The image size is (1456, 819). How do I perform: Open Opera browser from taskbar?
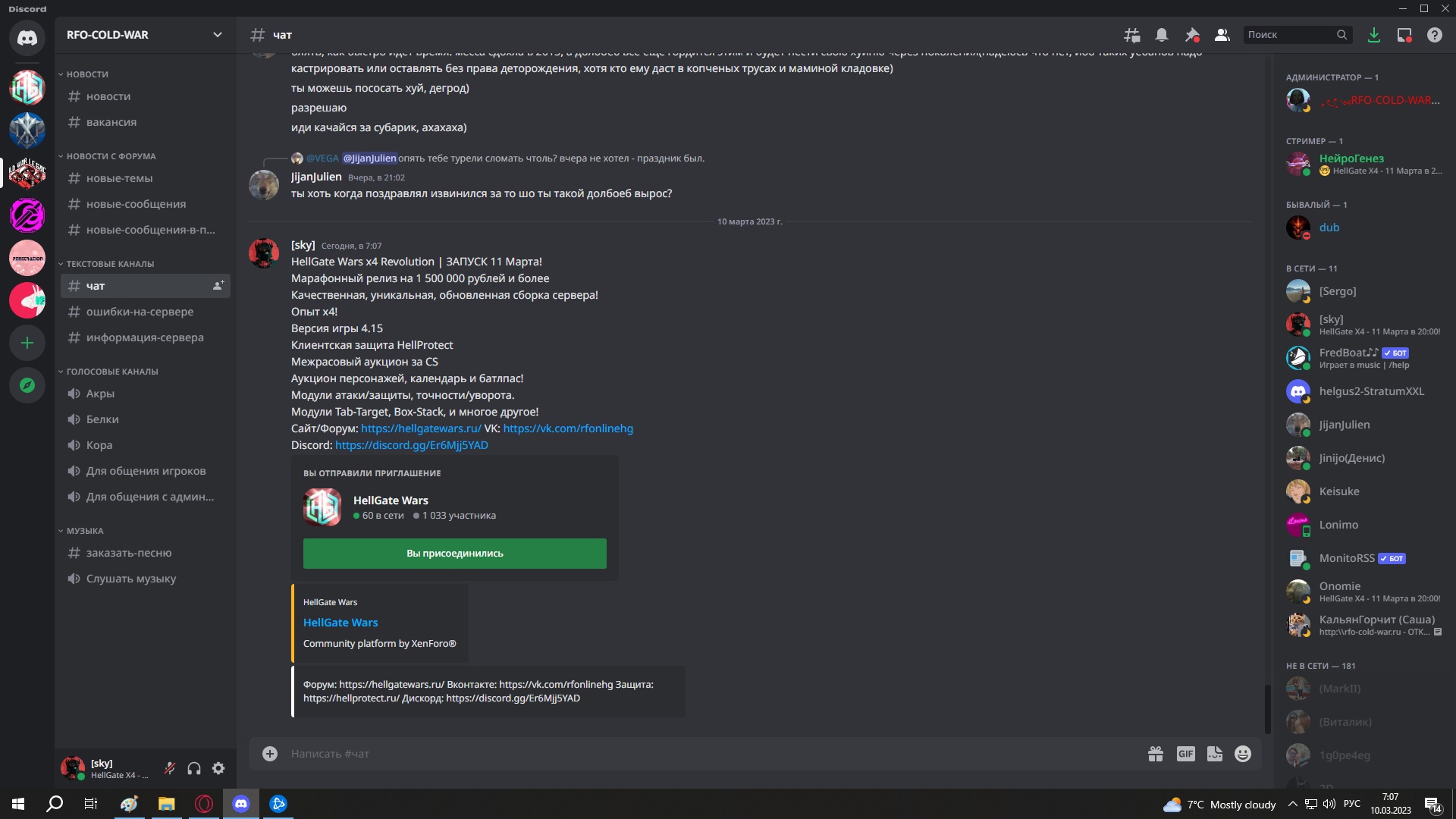click(x=204, y=804)
